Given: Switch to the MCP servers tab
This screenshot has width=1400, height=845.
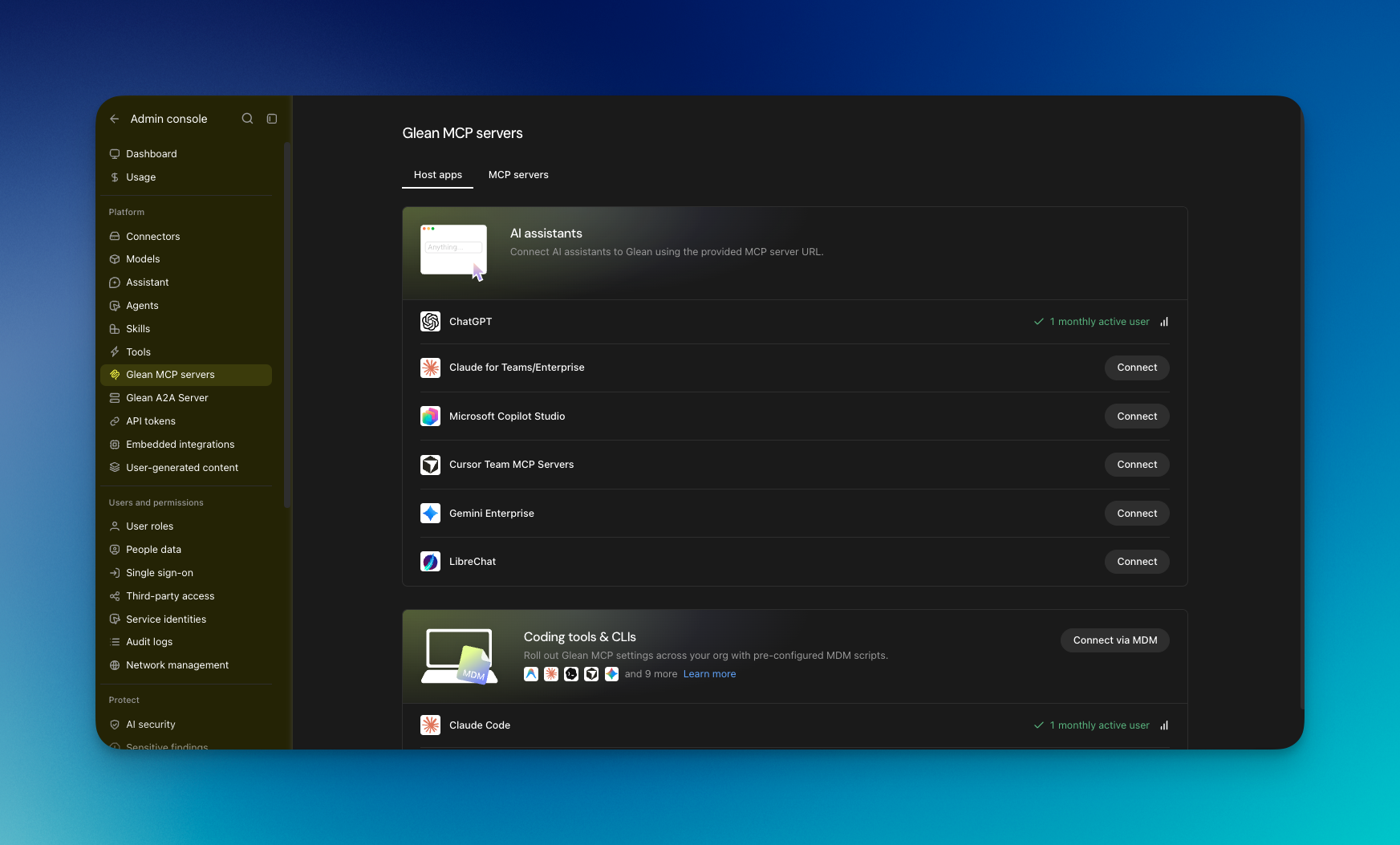Looking at the screenshot, I should point(518,175).
